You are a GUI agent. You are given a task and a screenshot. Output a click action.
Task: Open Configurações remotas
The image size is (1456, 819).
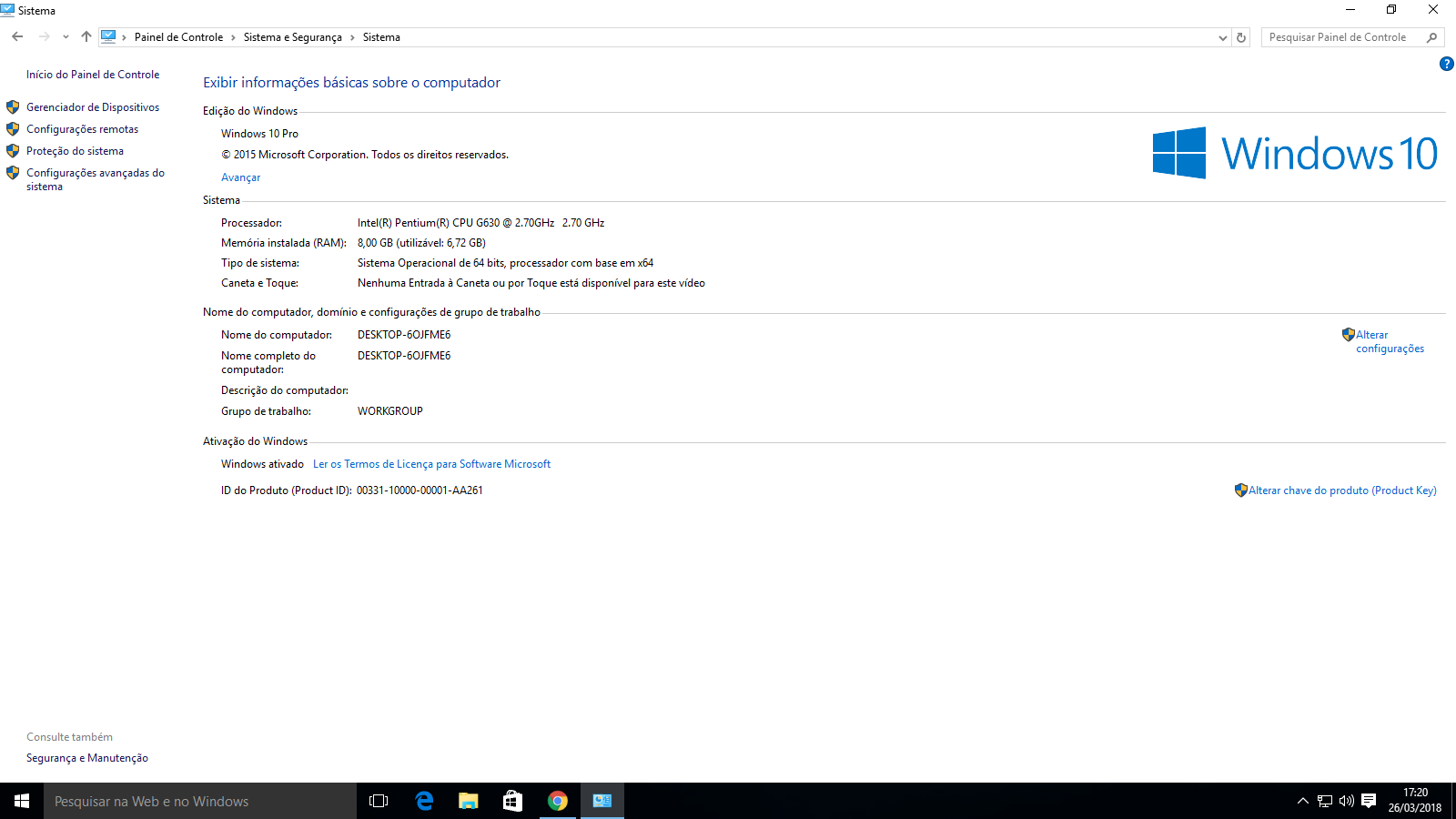coord(82,129)
